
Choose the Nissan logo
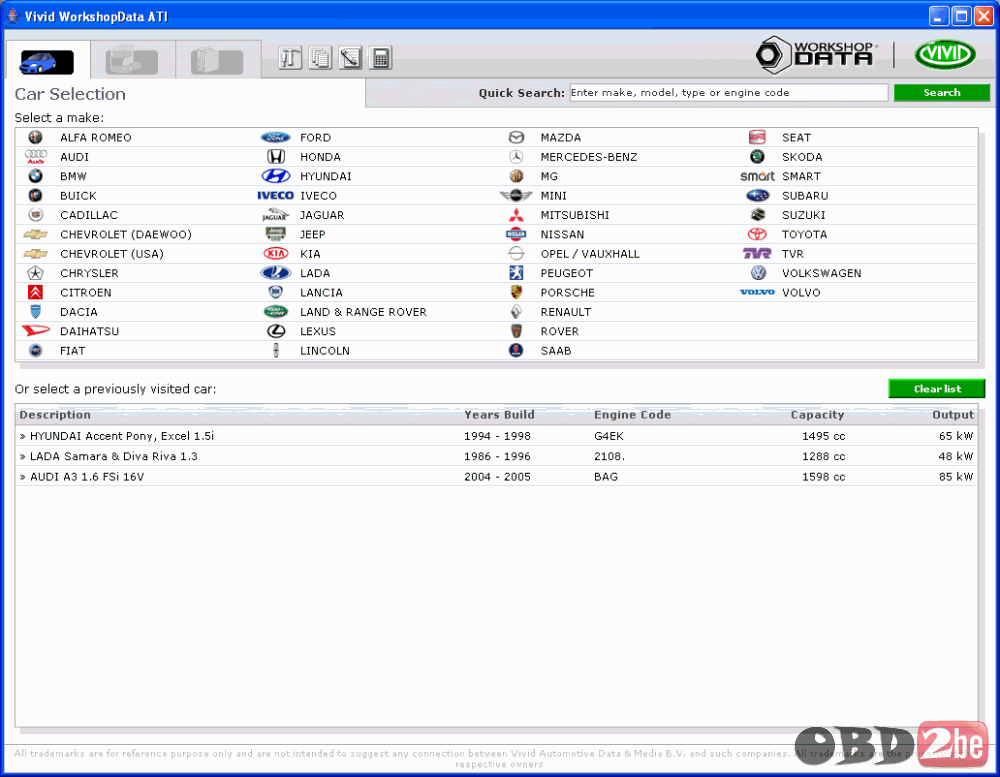[516, 234]
